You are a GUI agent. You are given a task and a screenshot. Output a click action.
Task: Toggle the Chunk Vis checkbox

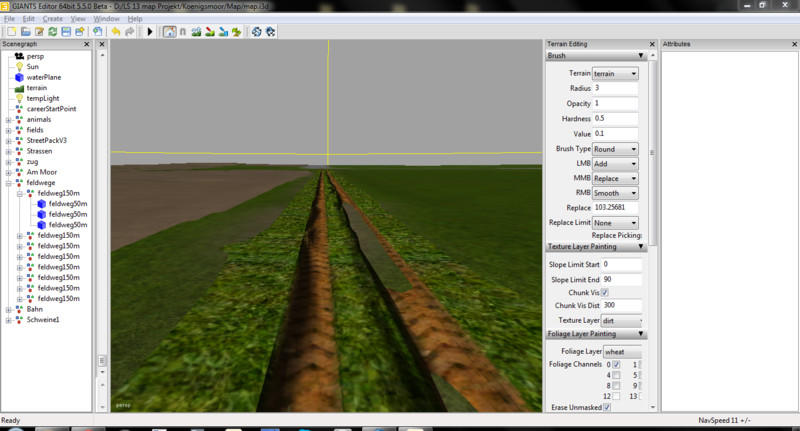click(x=603, y=291)
